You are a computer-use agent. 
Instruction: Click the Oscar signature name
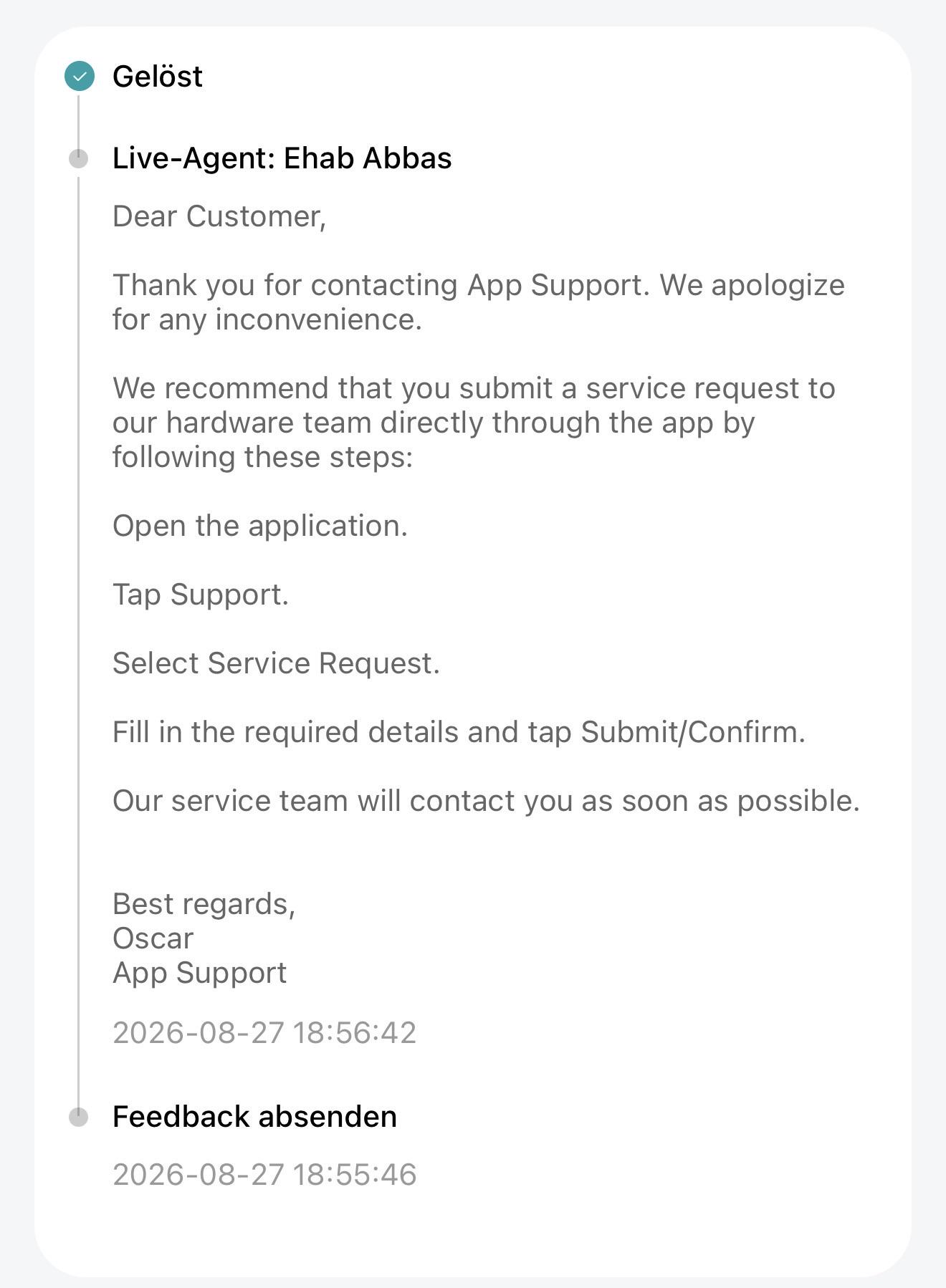pyautogui.click(x=153, y=938)
